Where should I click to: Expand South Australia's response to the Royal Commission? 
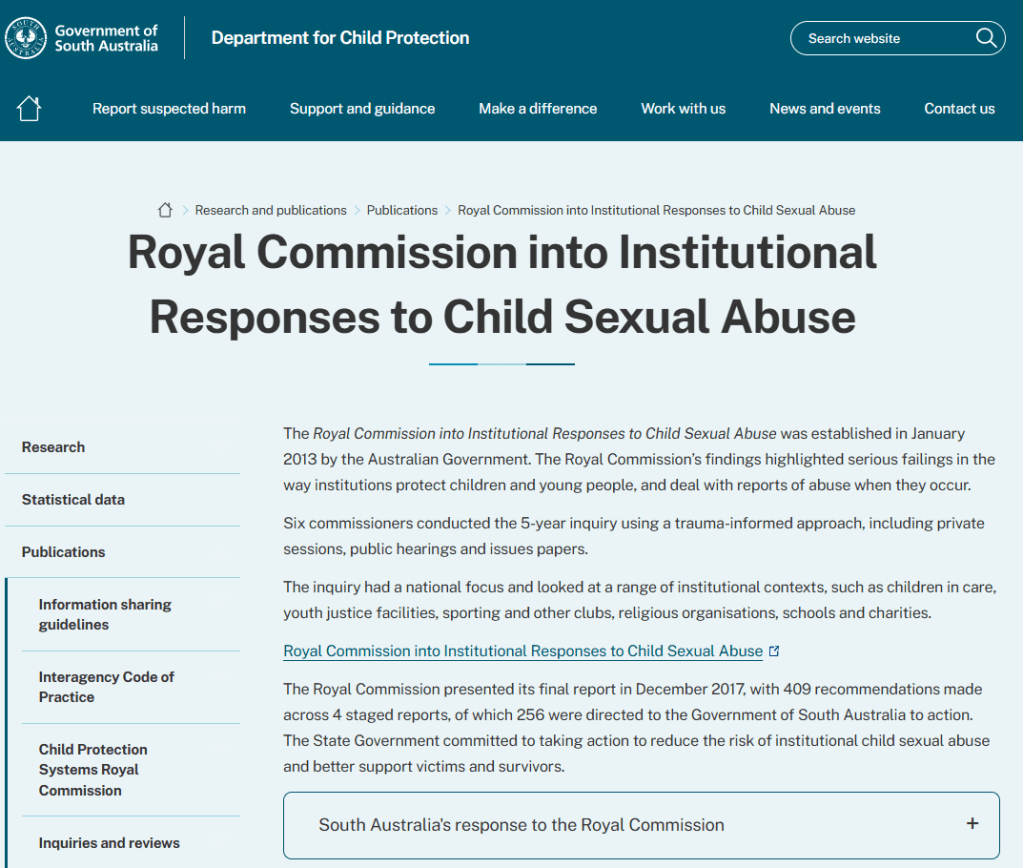[x=521, y=825]
